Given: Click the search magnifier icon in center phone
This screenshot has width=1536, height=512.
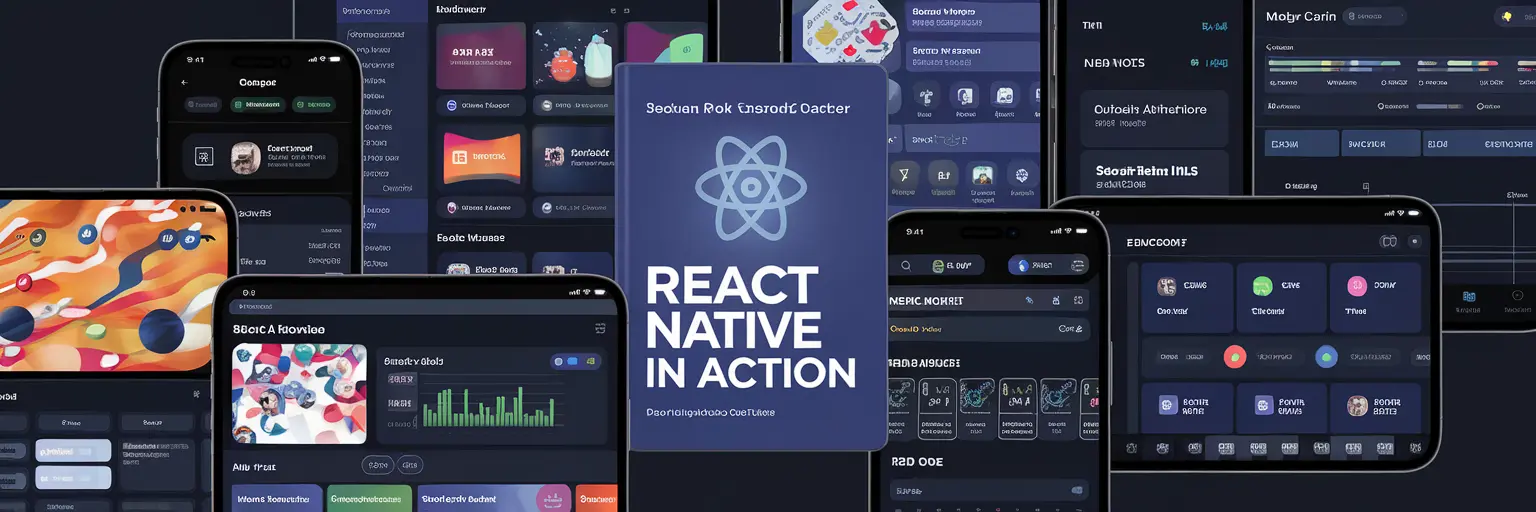Looking at the screenshot, I should [906, 265].
